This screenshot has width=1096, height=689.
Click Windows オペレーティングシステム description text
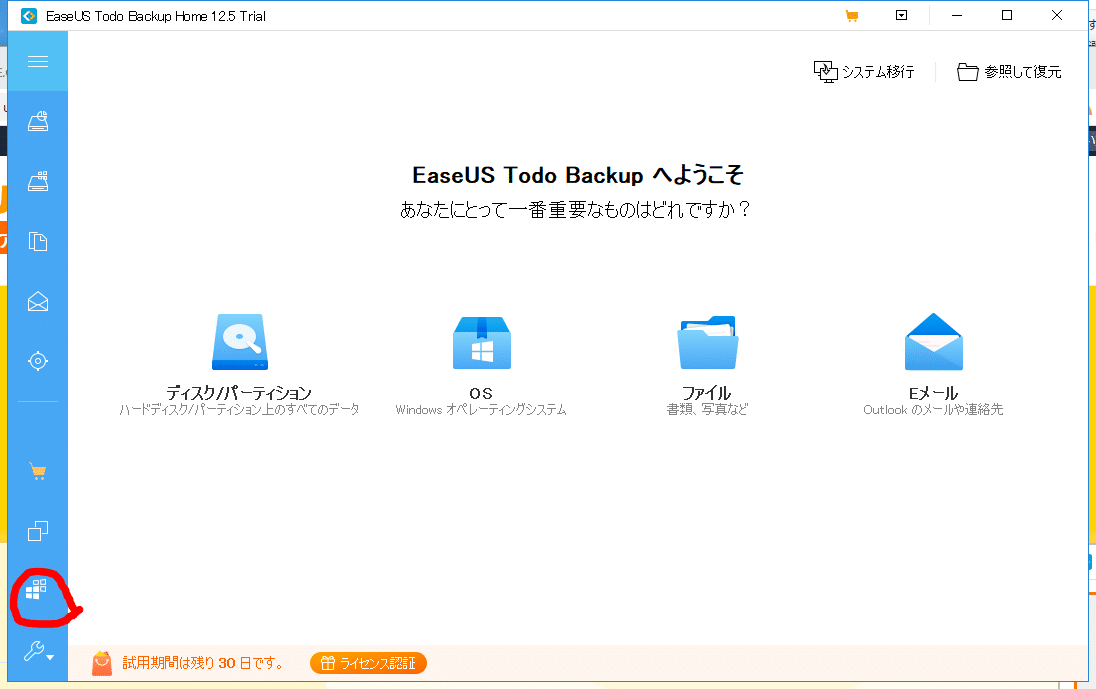click(481, 409)
